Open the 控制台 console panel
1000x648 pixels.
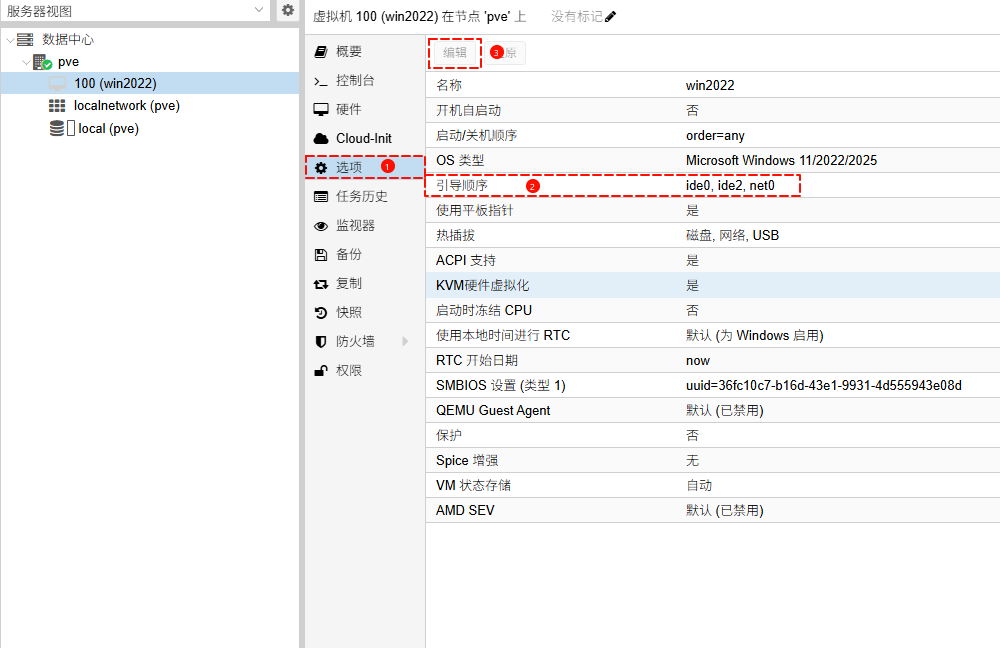click(355, 80)
